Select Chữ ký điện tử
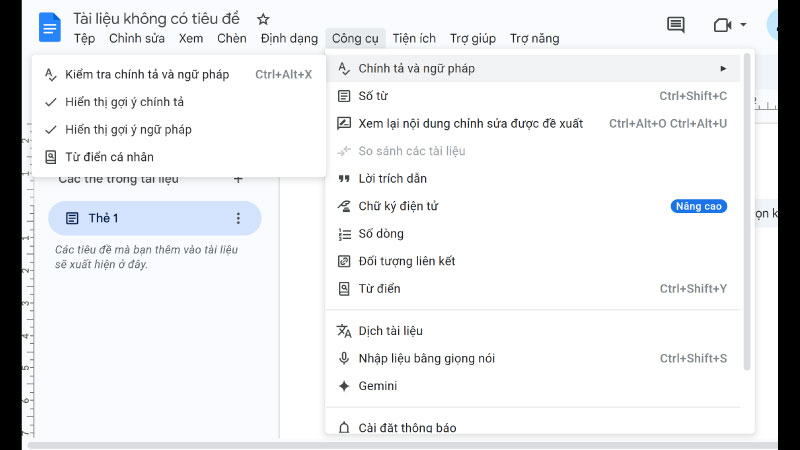This screenshot has width=800, height=450. click(x=533, y=206)
